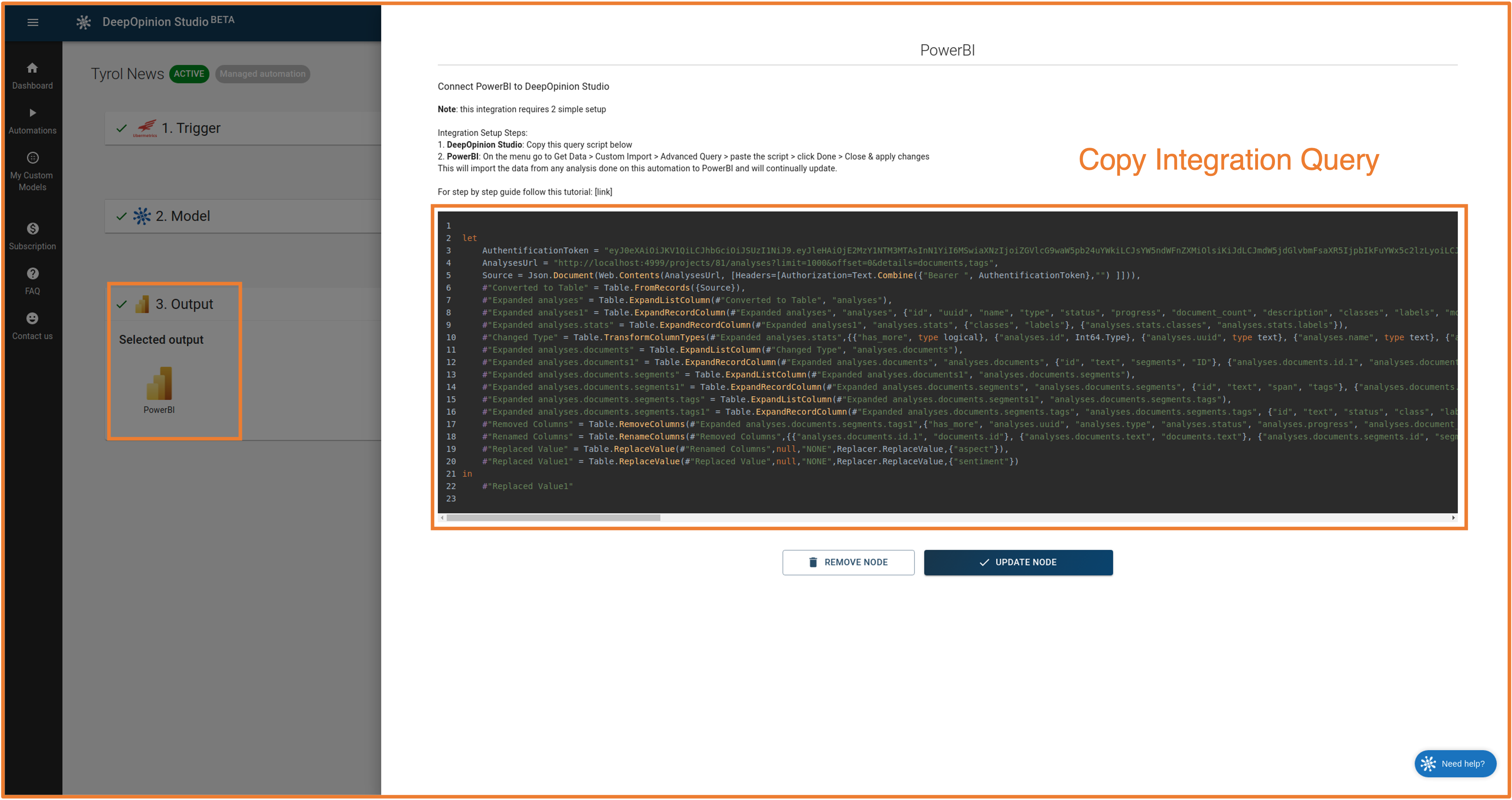Click the Model step snowflake icon
The width and height of the screenshot is (1512, 800).
tap(141, 216)
